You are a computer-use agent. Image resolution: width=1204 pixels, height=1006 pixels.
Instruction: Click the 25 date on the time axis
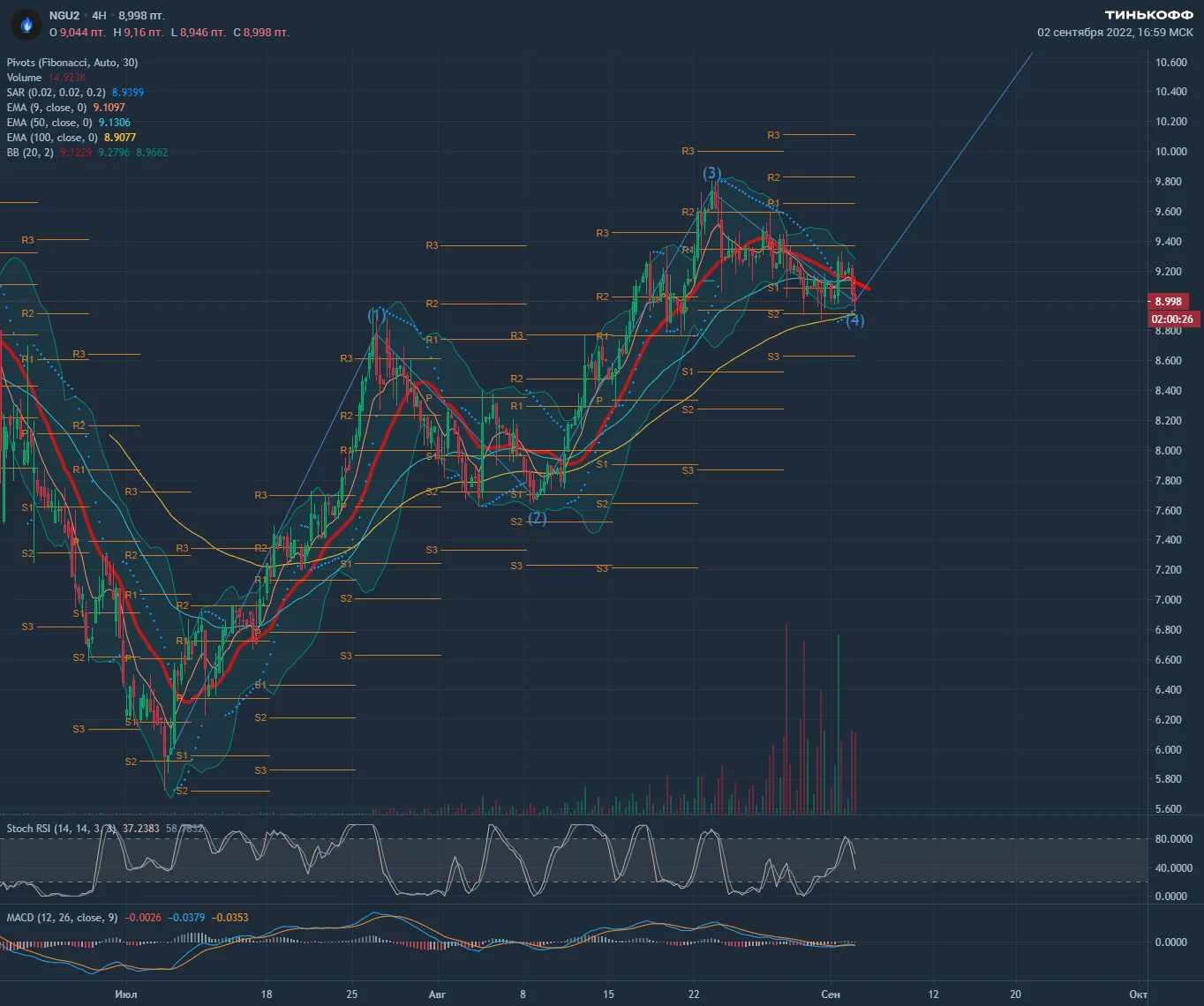click(x=352, y=994)
